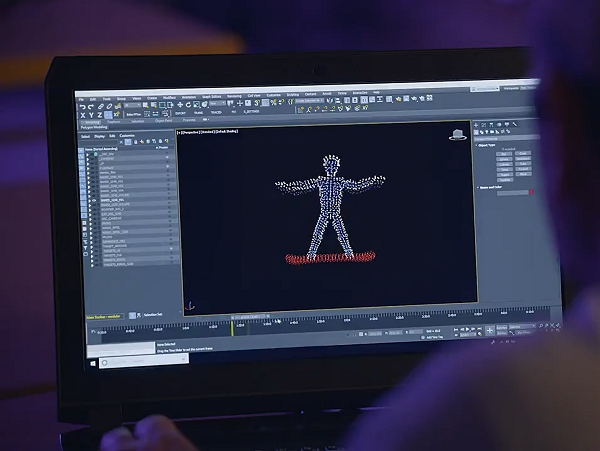Restrict to Z axis button
Viewport: 600px width, 451px height.
click(99, 115)
